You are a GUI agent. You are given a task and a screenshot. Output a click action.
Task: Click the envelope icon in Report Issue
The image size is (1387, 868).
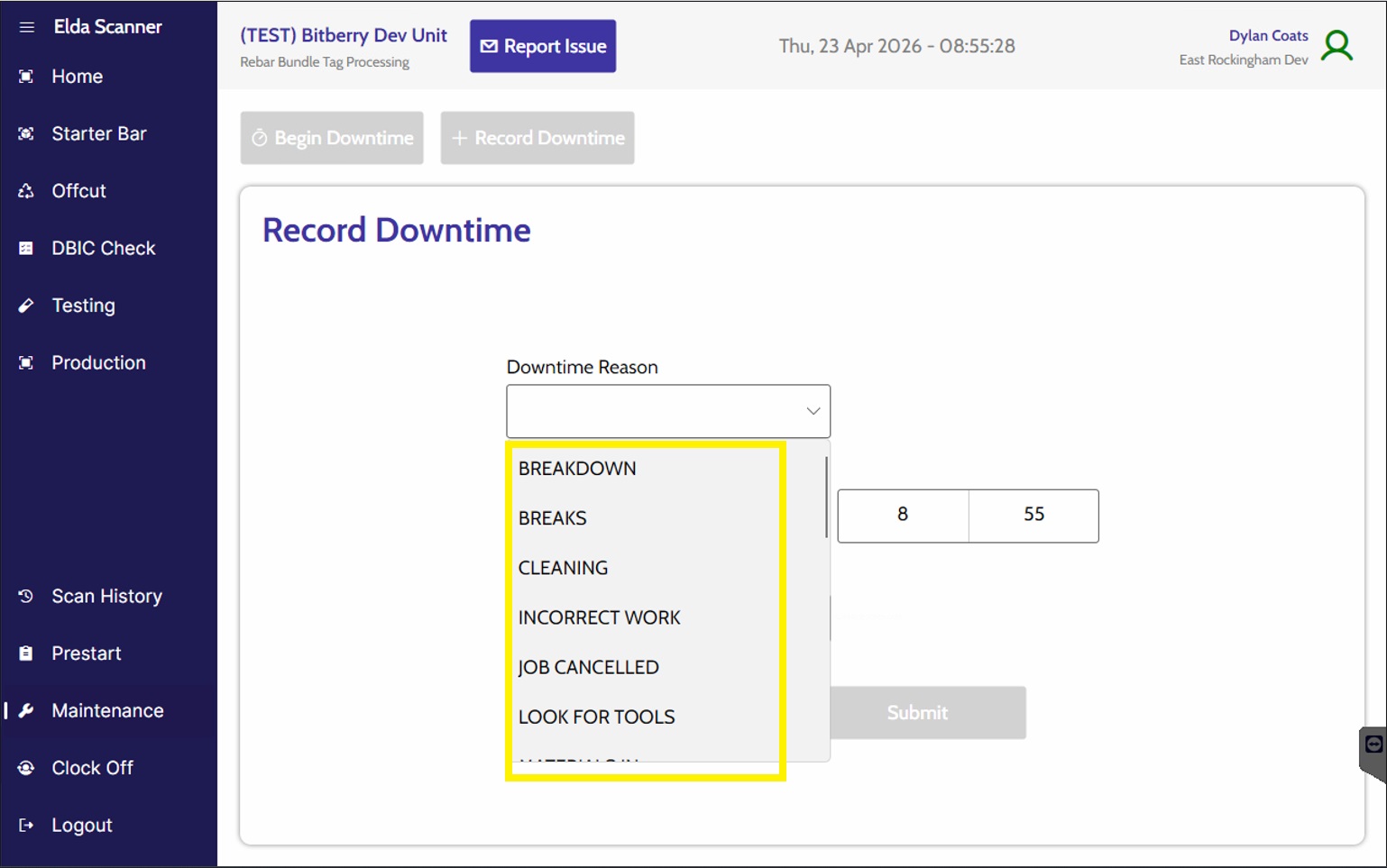[489, 46]
